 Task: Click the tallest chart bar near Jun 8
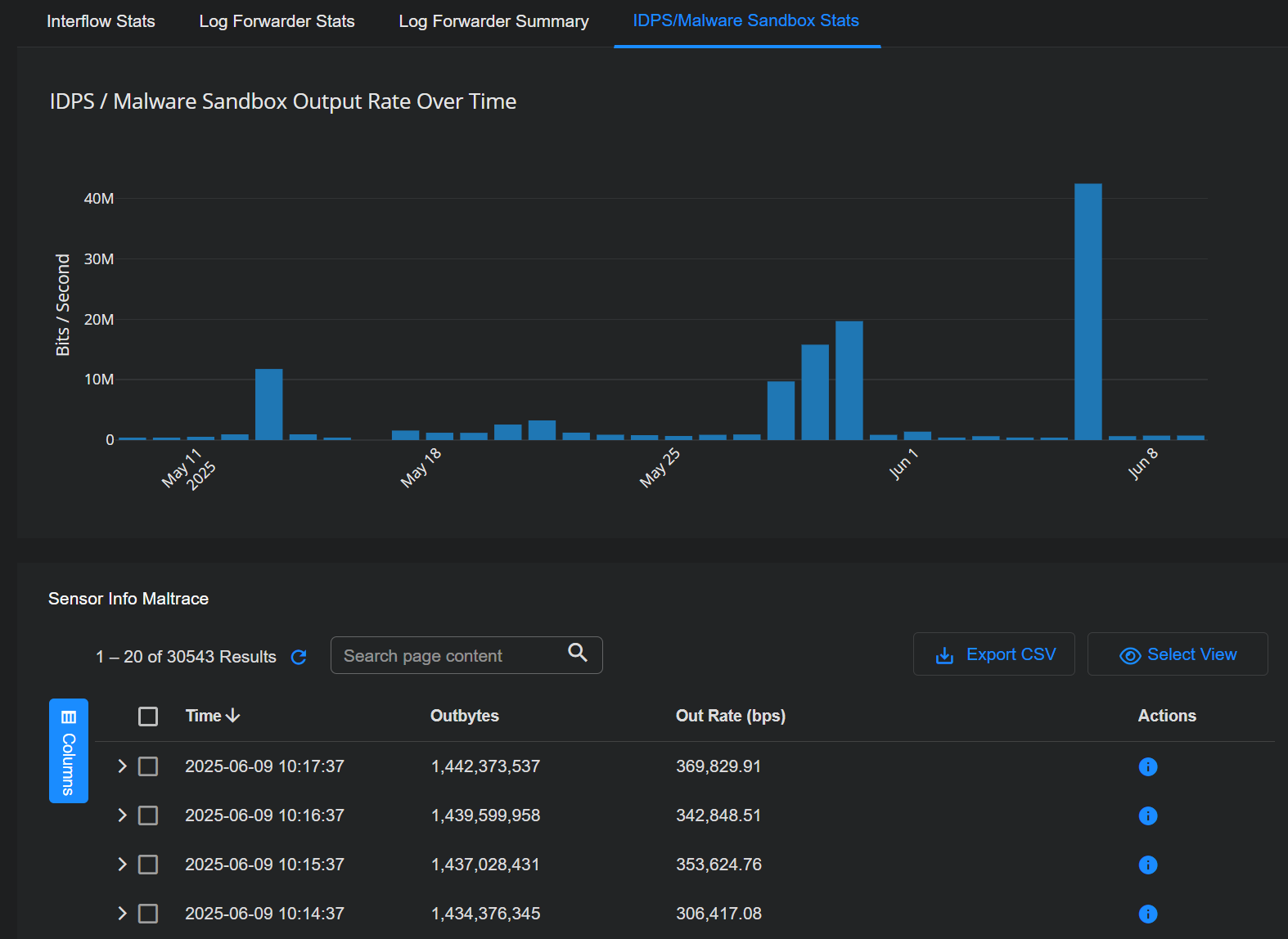click(x=1088, y=311)
